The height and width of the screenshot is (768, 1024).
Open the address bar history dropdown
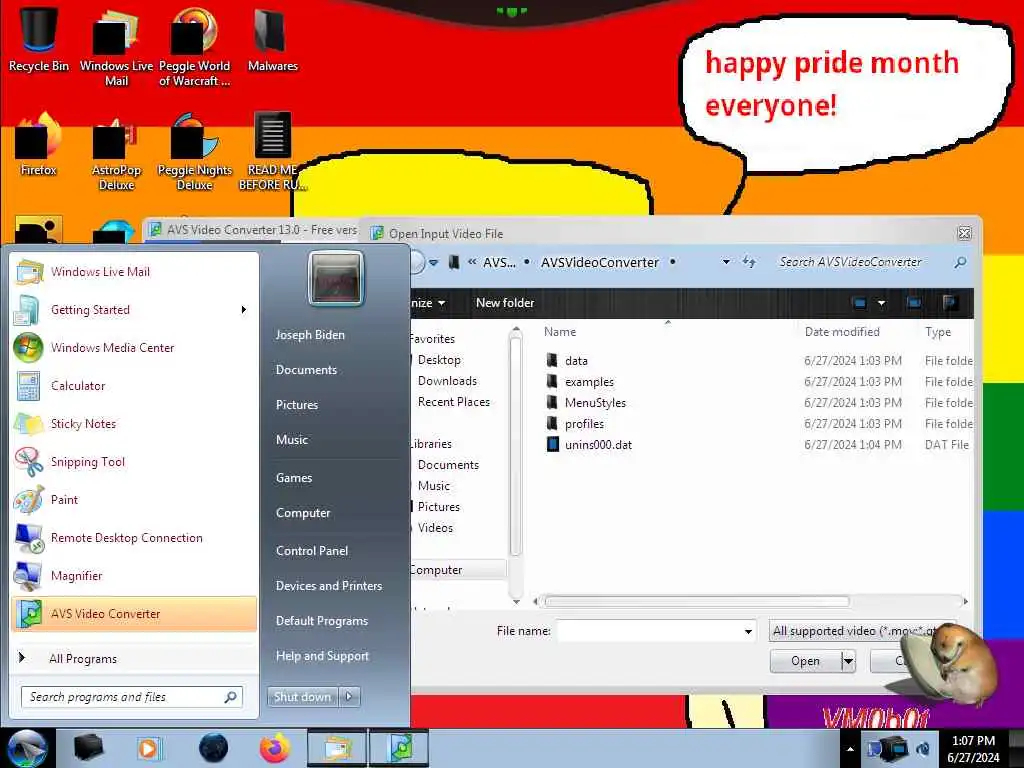pyautogui.click(x=726, y=262)
